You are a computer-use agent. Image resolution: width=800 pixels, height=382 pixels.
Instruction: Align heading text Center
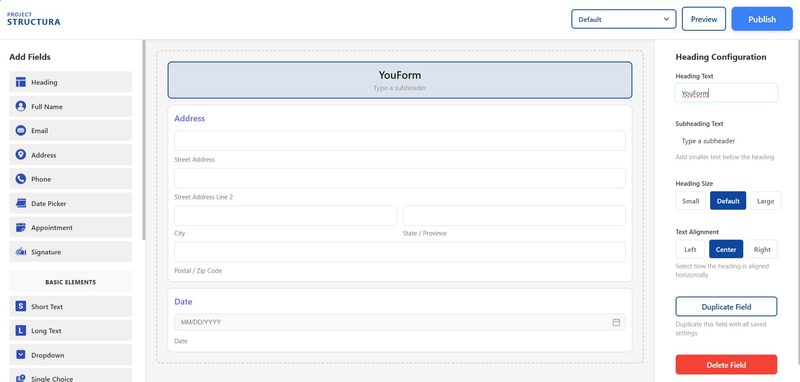[x=726, y=249]
